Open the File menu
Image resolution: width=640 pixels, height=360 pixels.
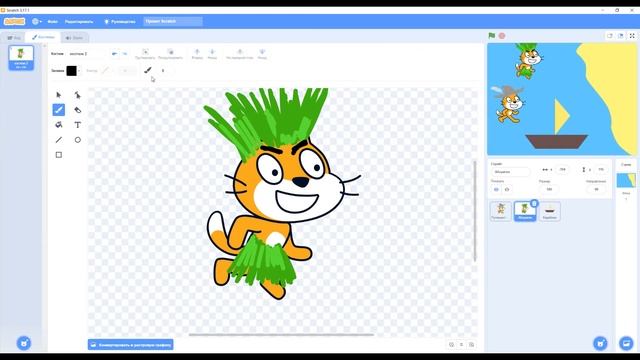53,21
